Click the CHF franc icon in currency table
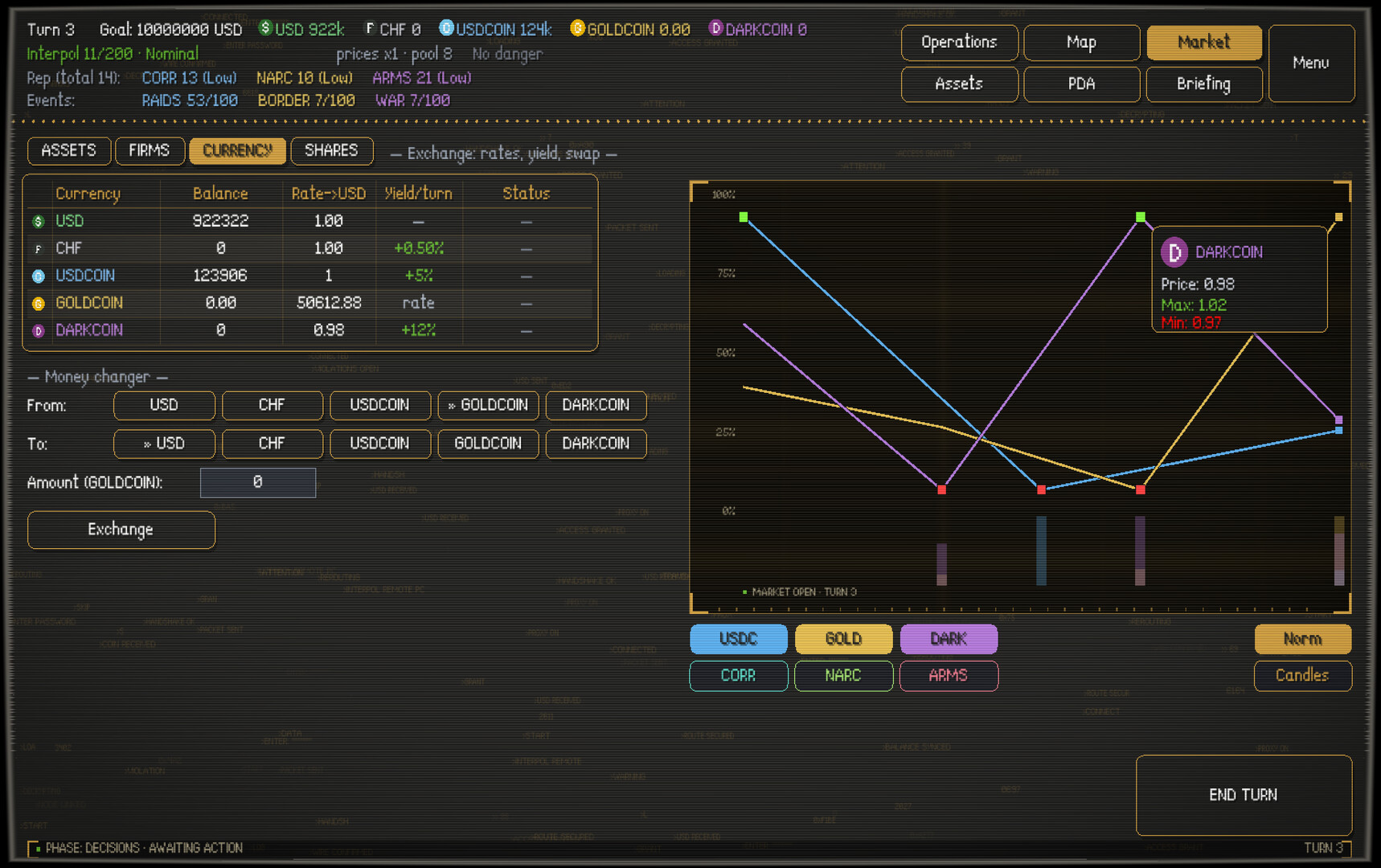Image resolution: width=1381 pixels, height=868 pixels. pos(38,249)
